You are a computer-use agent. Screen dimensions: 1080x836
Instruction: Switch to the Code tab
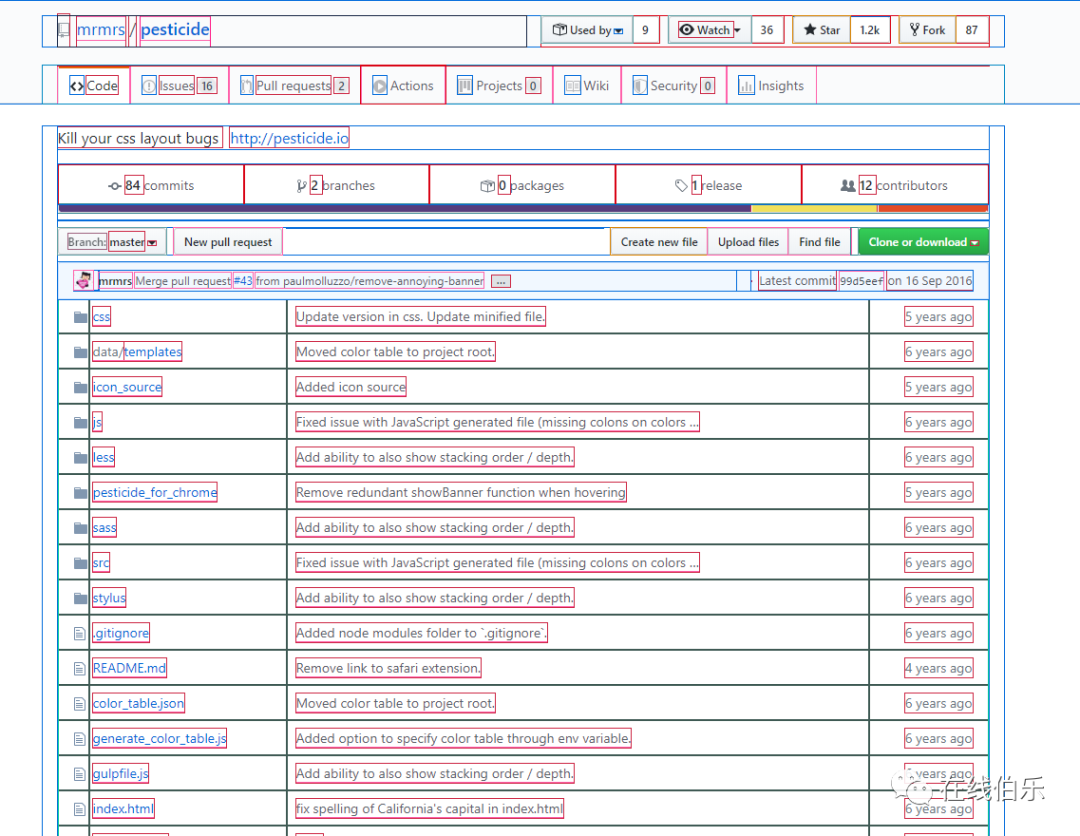coord(94,85)
